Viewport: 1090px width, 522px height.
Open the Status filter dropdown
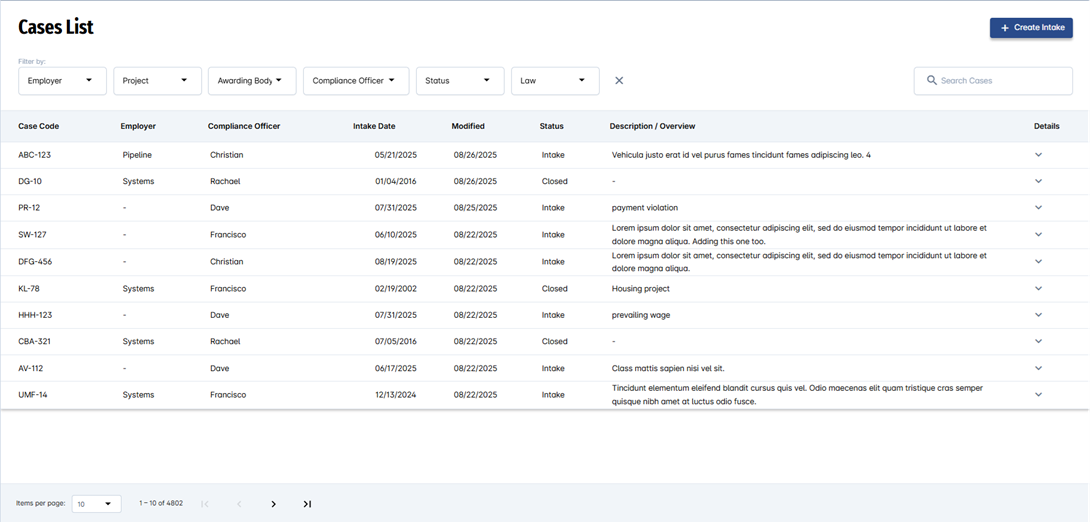click(x=460, y=81)
